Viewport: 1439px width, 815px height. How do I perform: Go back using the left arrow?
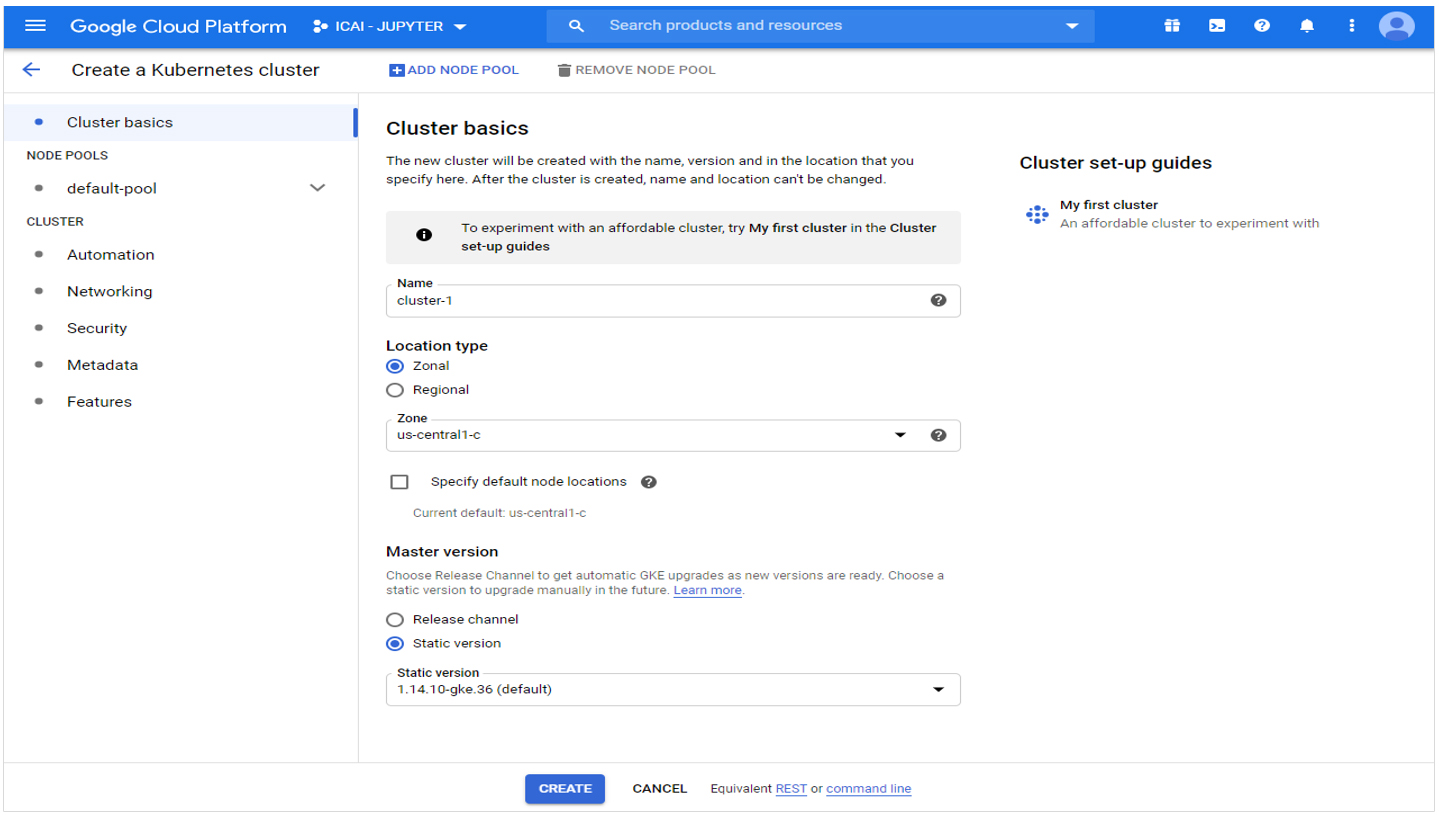coord(31,70)
